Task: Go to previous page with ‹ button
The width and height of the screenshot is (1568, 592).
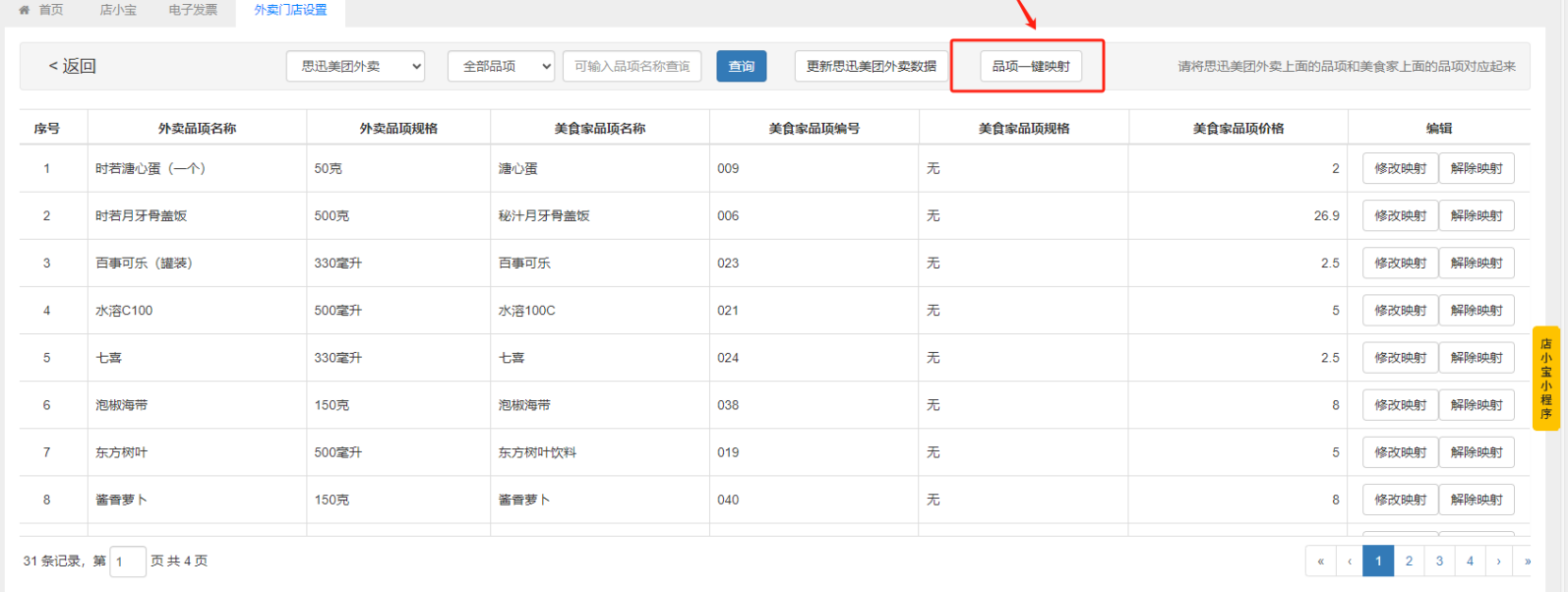Action: click(1350, 561)
